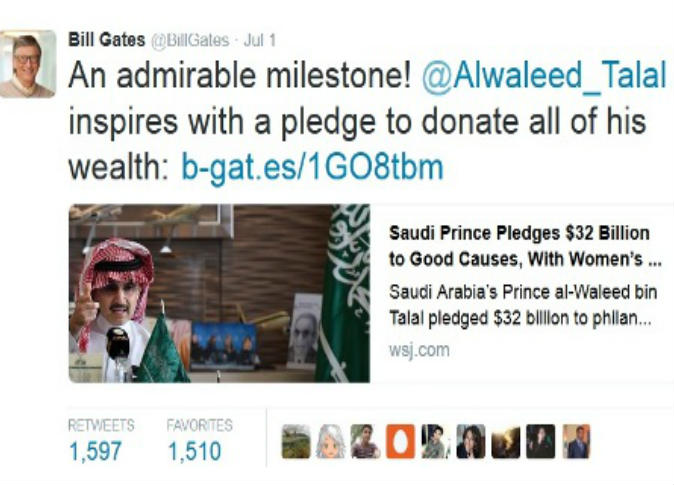The image size is (674, 485).
Task: Open the landscape photo user avatar
Action: [x=296, y=441]
